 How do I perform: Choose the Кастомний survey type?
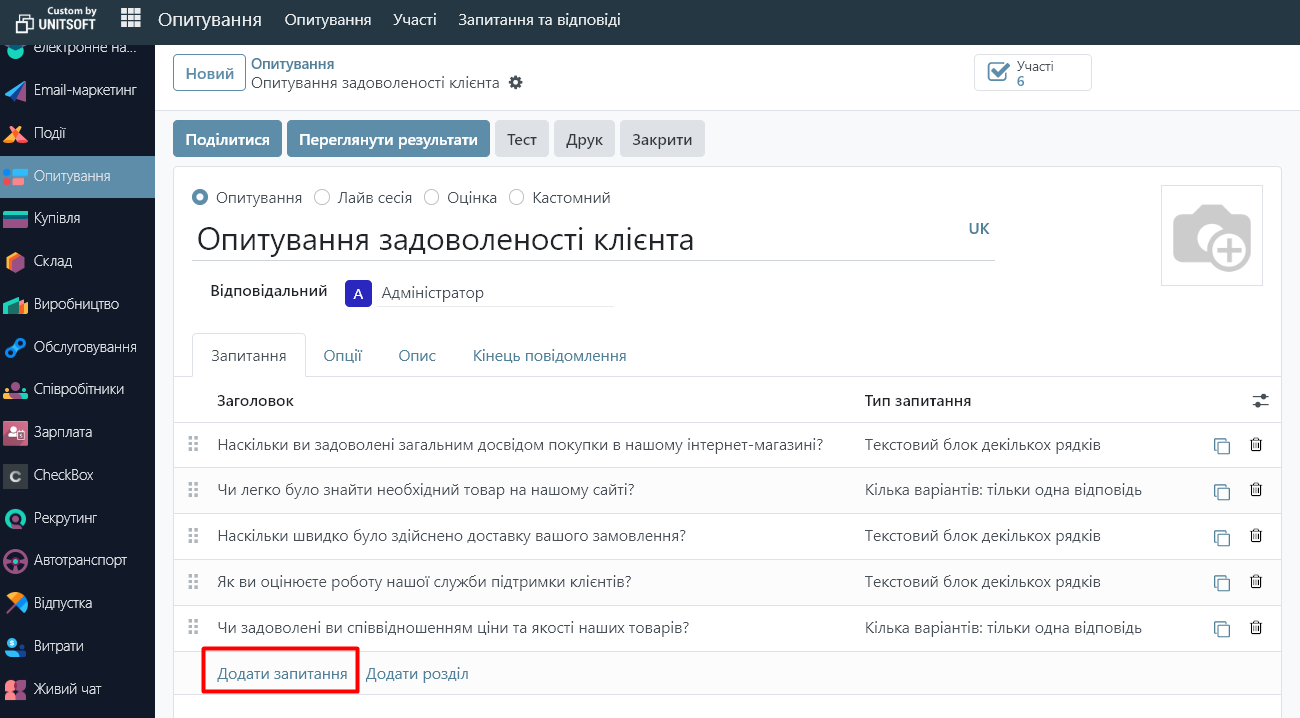[517, 198]
